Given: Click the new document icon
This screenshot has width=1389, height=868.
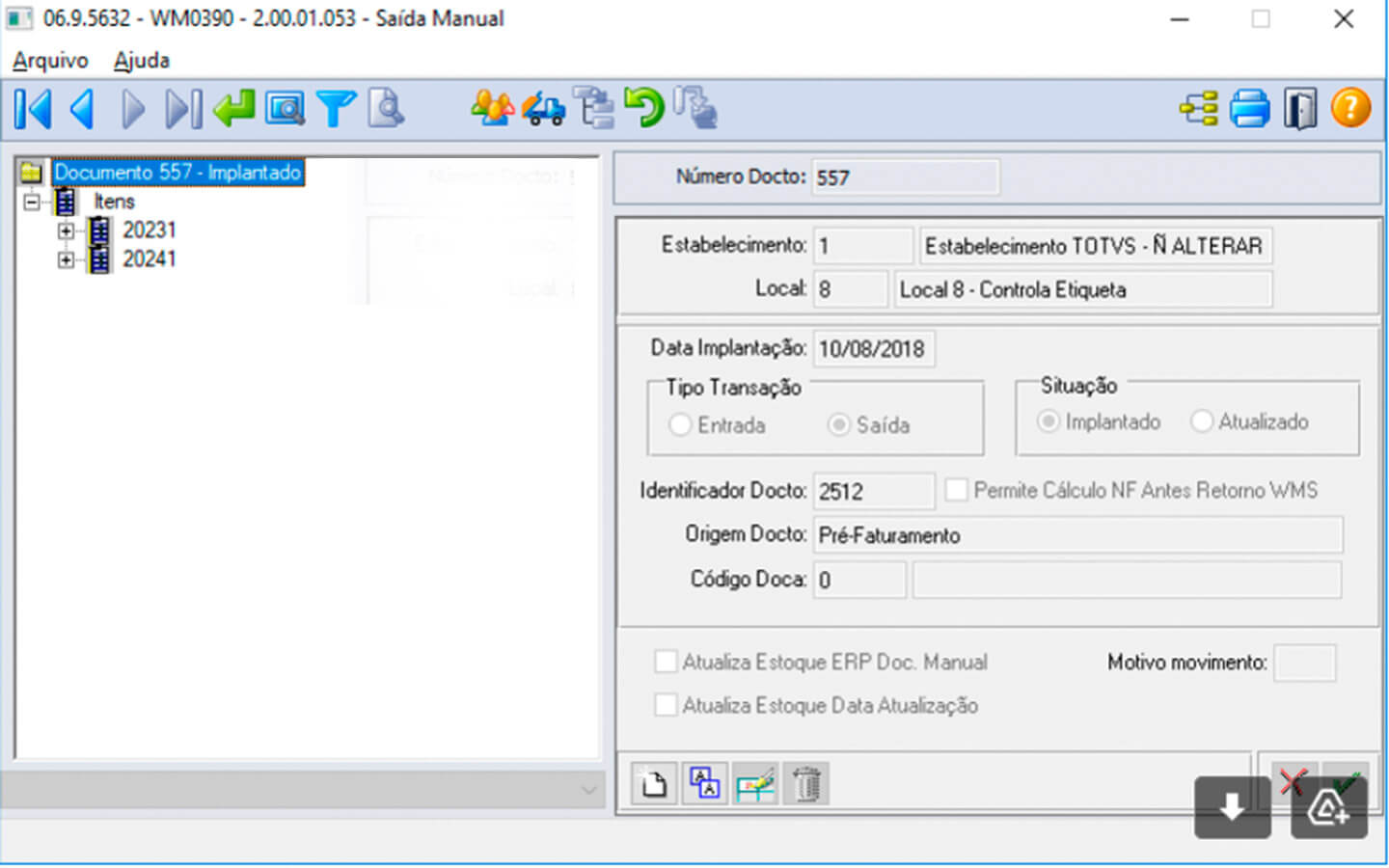Looking at the screenshot, I should tap(654, 784).
